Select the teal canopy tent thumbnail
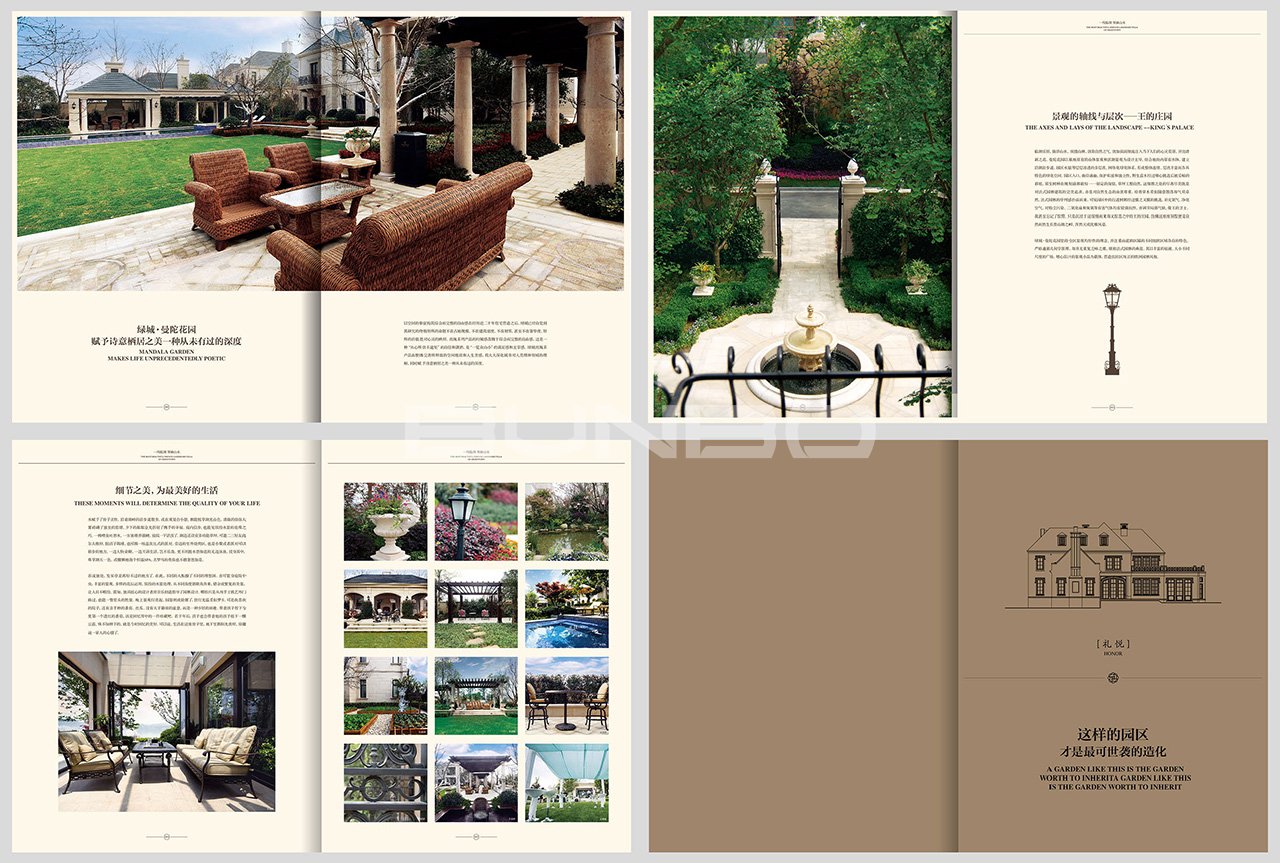1280x863 pixels. [566, 782]
